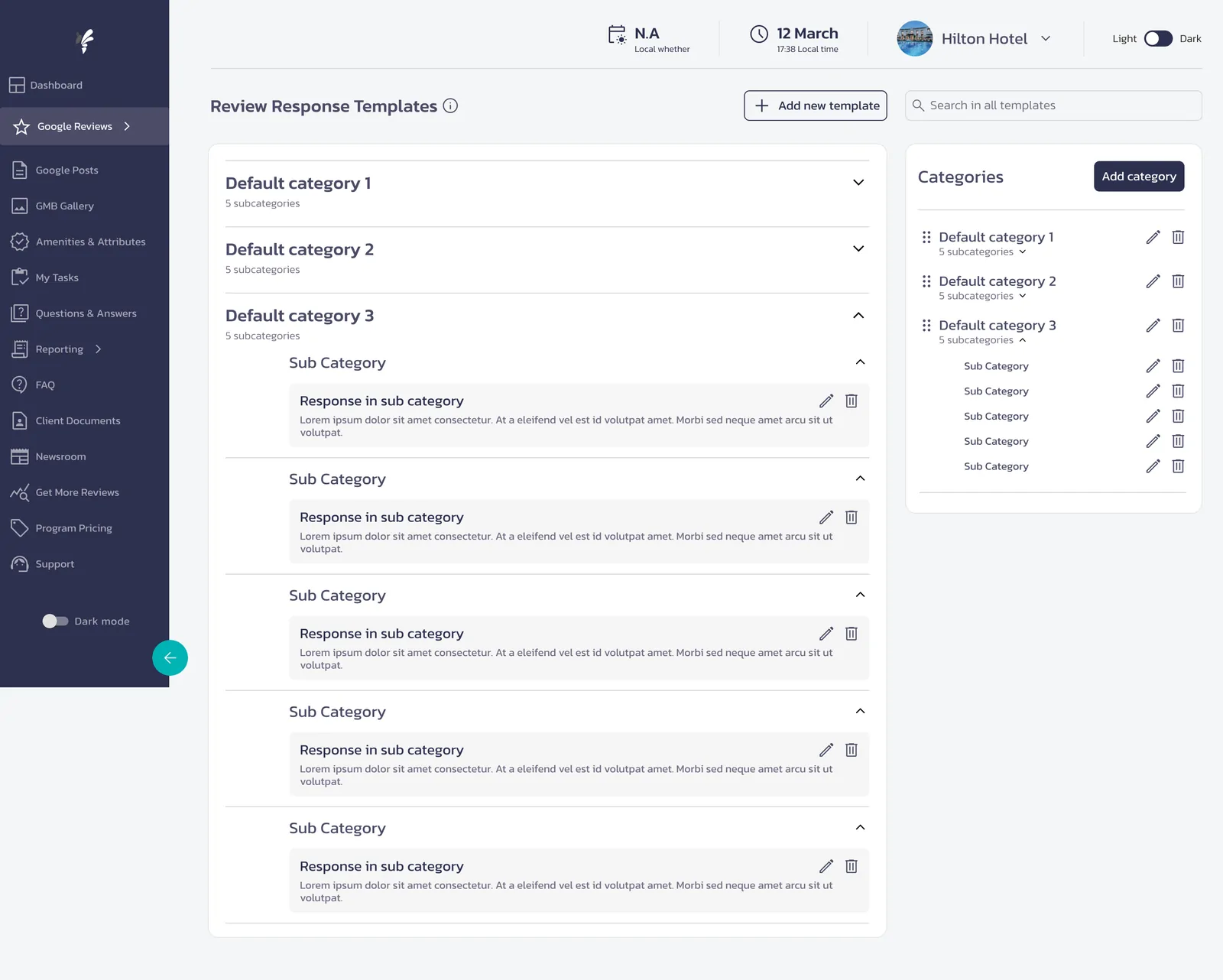Click the Add category button
The image size is (1223, 980).
tap(1139, 177)
